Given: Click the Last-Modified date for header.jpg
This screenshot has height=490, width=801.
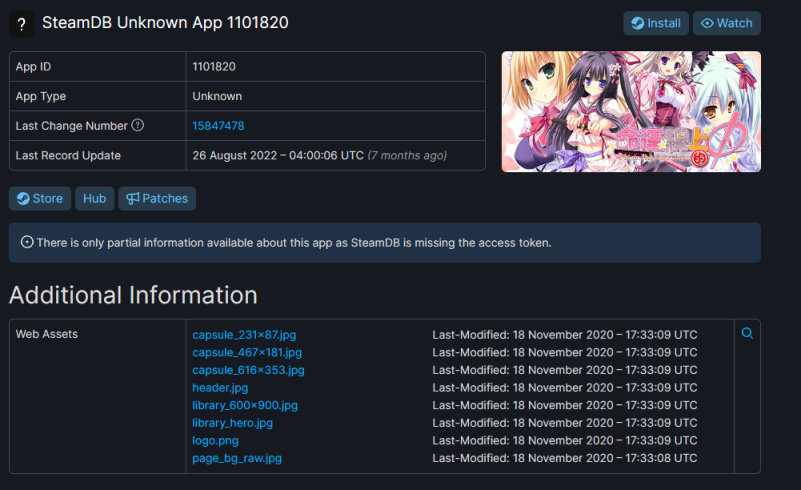Looking at the screenshot, I should [565, 388].
